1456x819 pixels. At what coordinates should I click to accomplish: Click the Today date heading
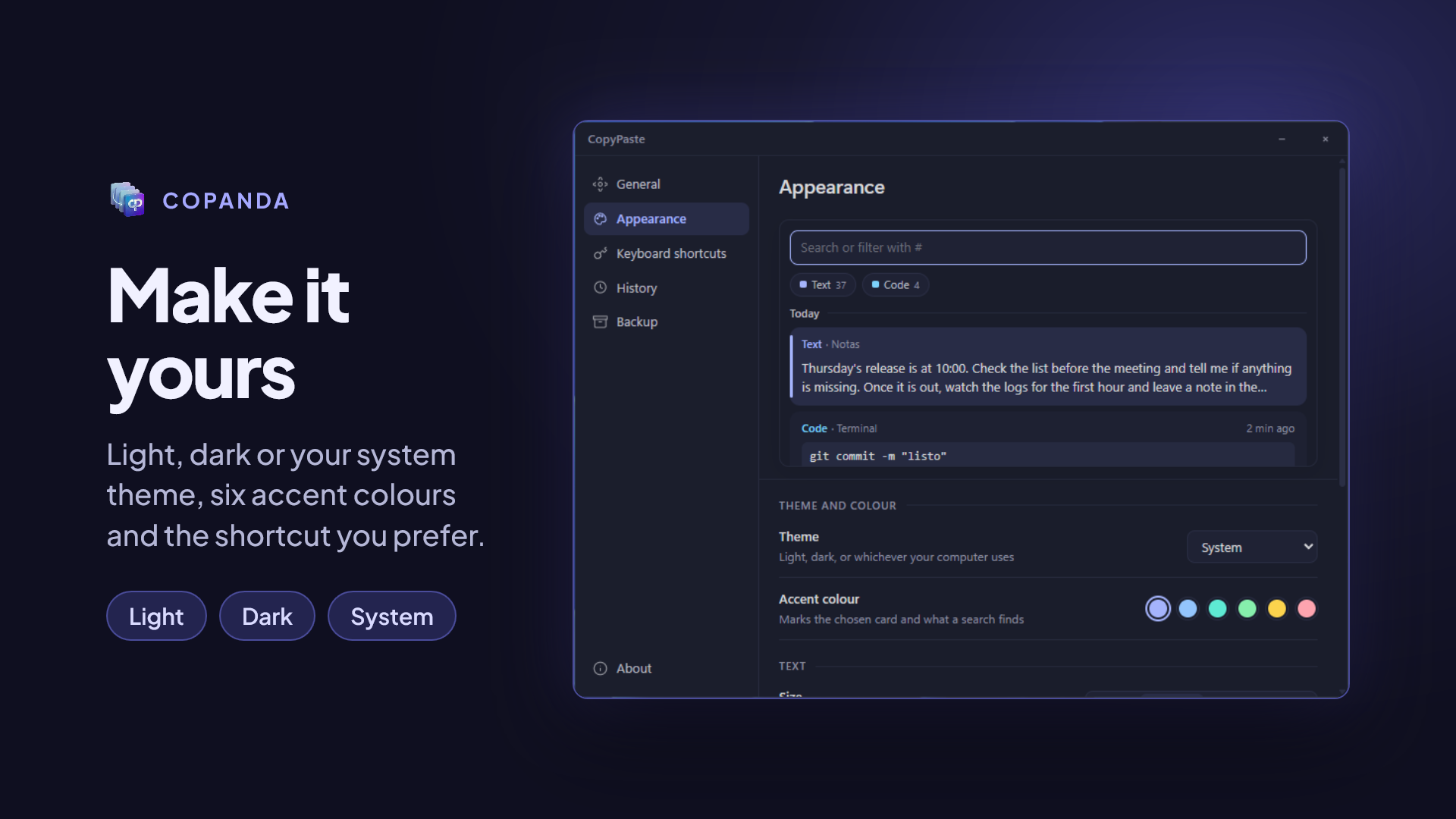[805, 313]
